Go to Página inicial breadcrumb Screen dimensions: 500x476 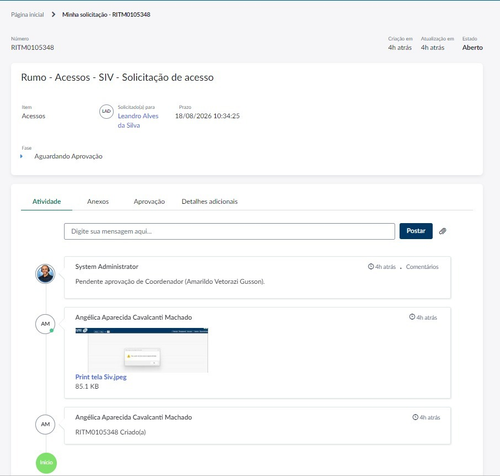coord(27,14)
